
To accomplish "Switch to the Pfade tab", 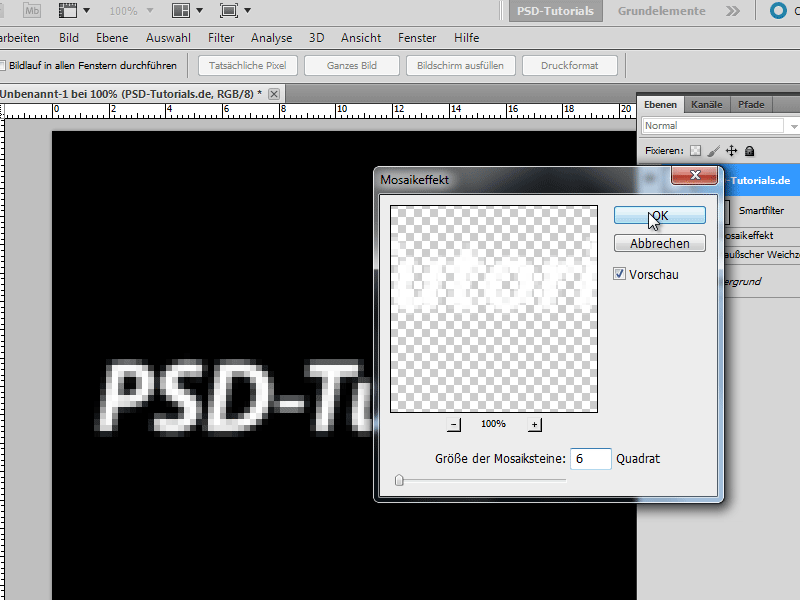I will (751, 105).
